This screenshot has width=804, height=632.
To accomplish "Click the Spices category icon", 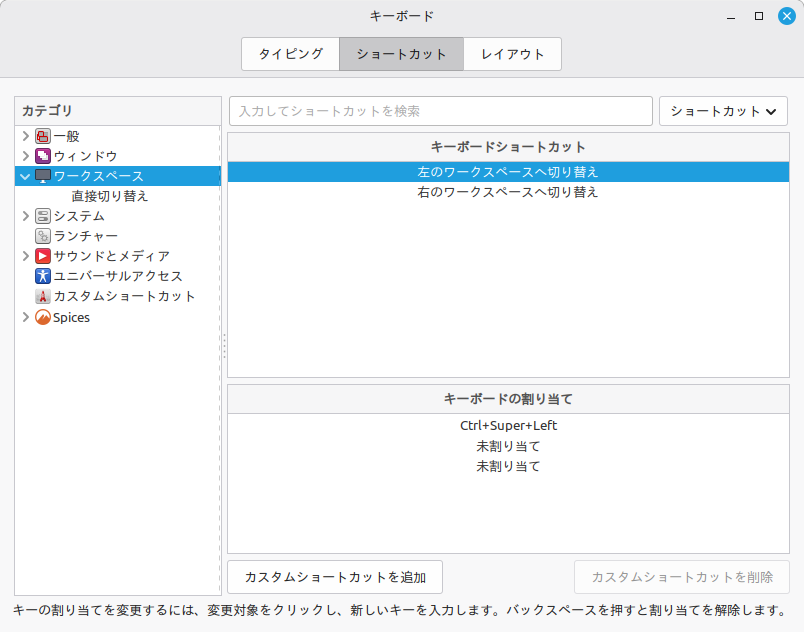I will (43, 317).
